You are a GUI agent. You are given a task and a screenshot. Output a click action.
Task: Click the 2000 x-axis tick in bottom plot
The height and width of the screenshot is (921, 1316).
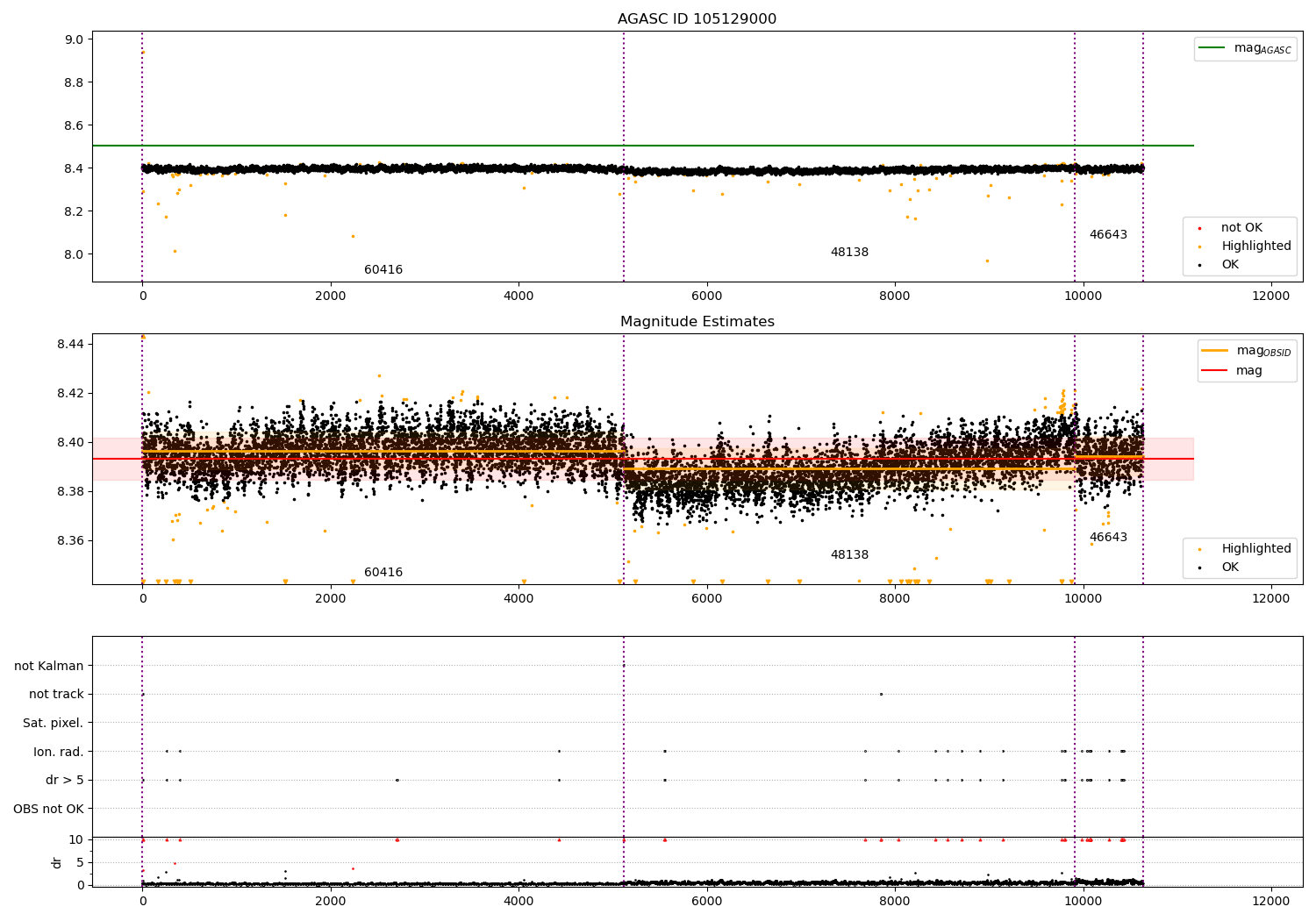(331, 901)
